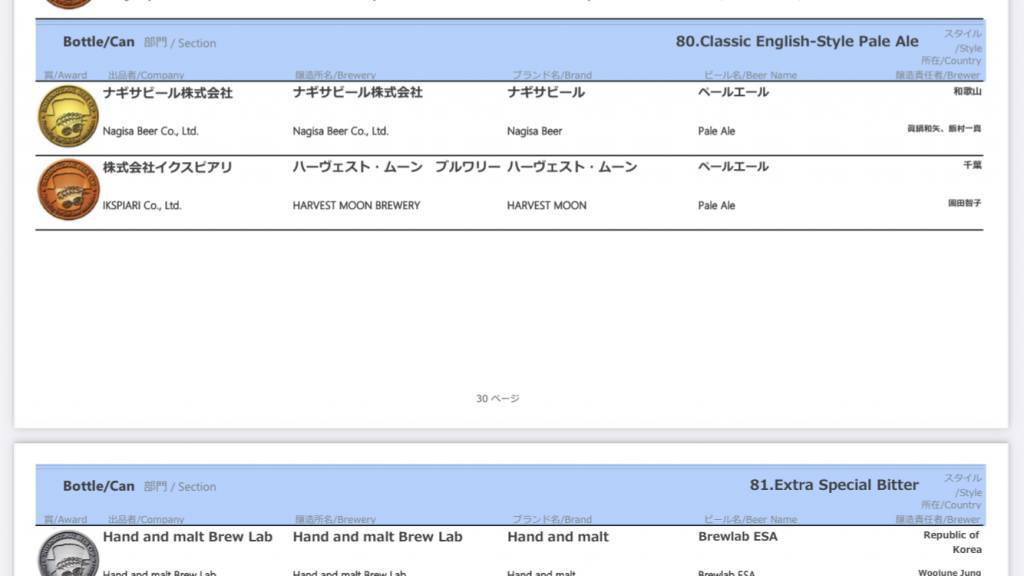
Task: Click 'ナギサビール' brand name in Japanese
Action: 545,92
